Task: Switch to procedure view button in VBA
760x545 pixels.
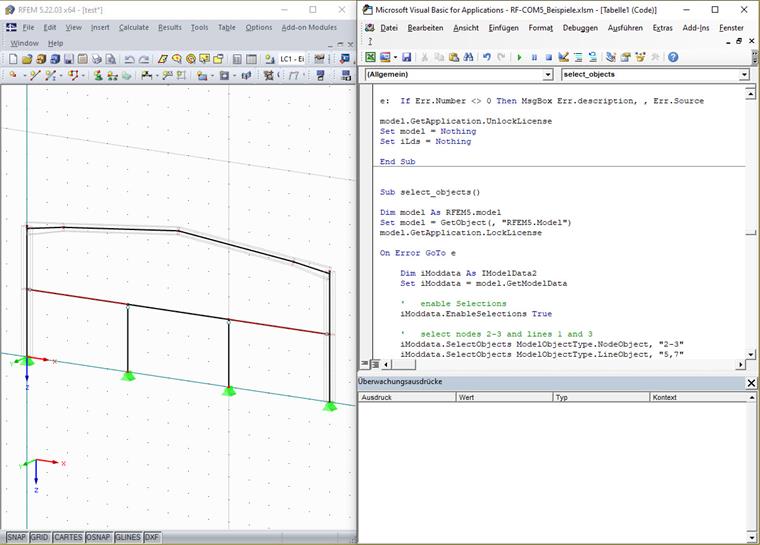Action: [365, 364]
